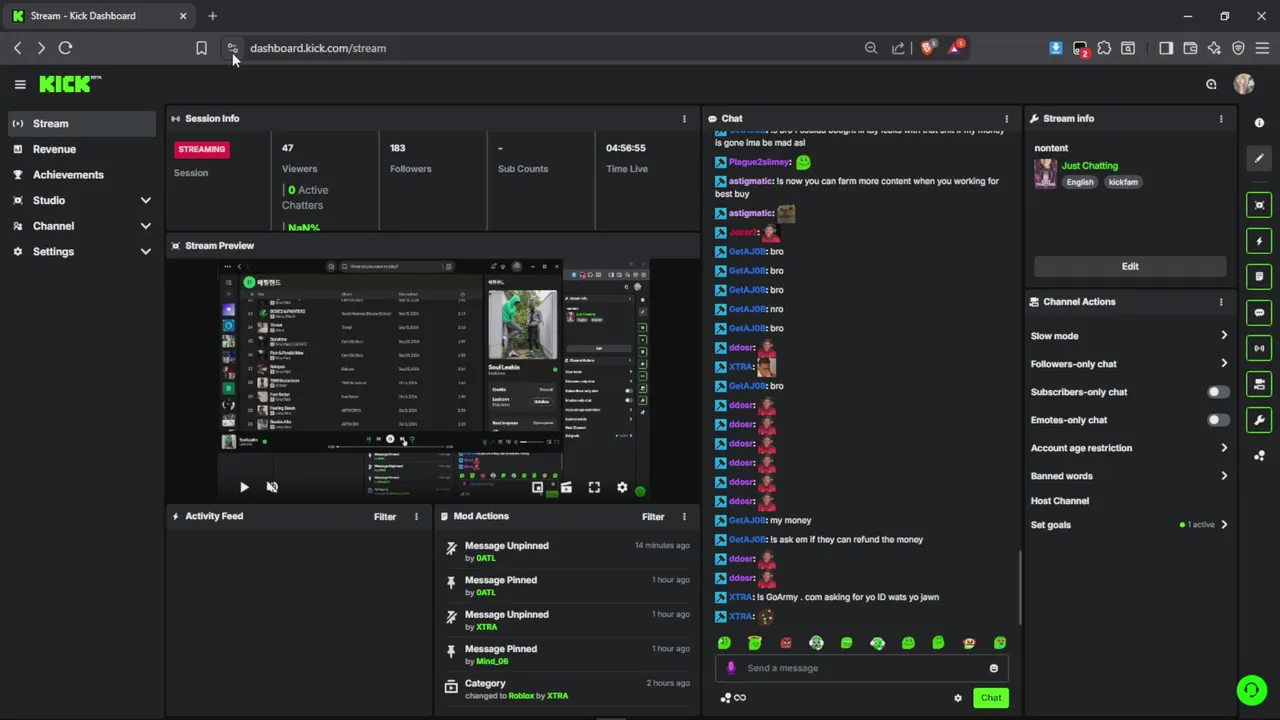Click the purple microphone icon in chat input

coord(731,668)
